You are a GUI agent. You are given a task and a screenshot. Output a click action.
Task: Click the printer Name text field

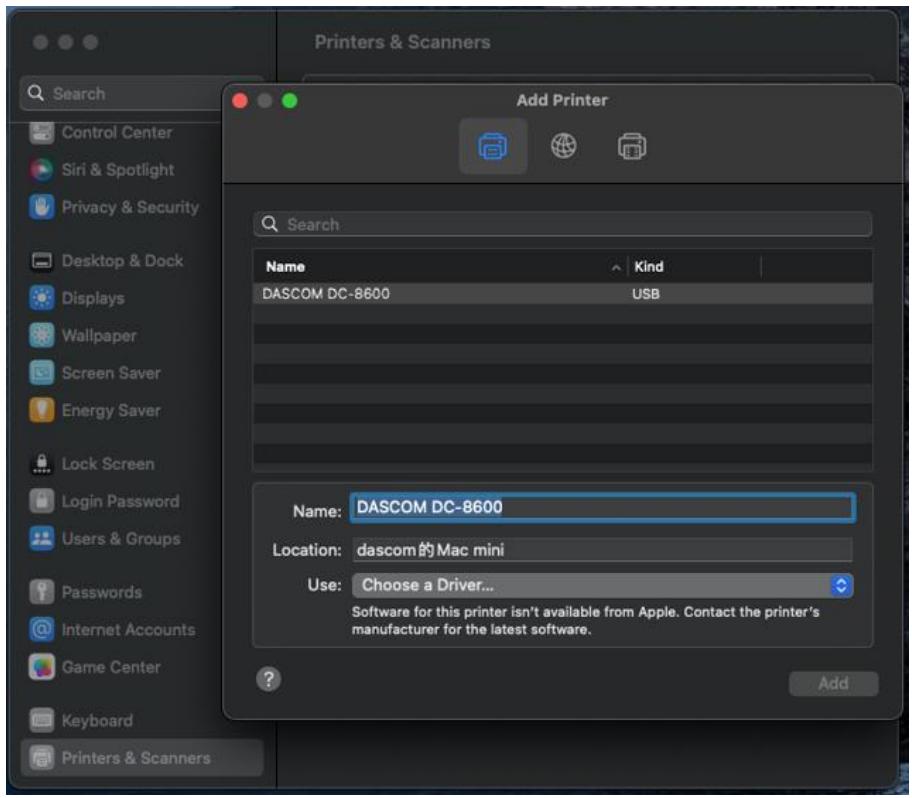tap(603, 507)
